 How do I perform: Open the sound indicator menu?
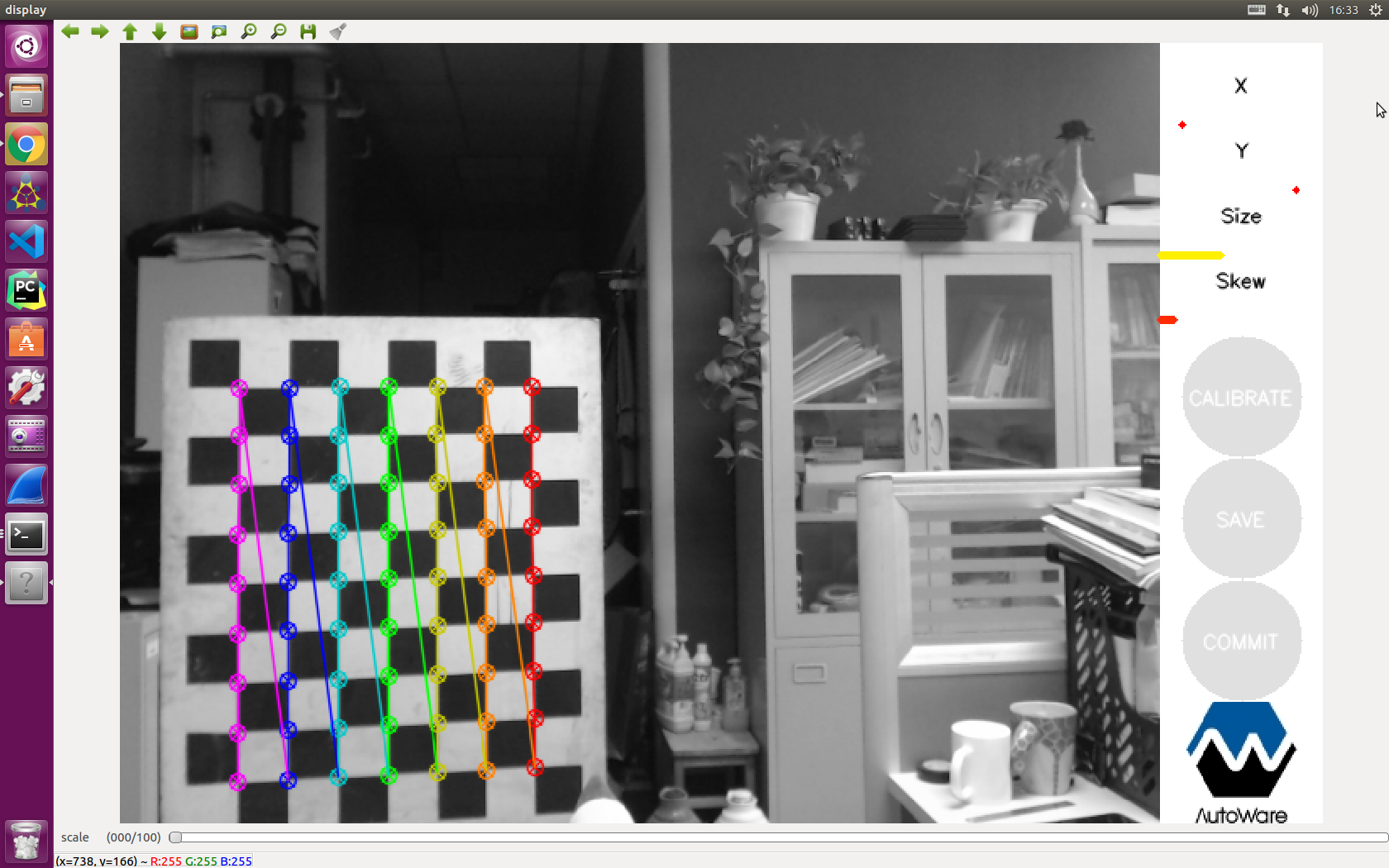point(1309,9)
